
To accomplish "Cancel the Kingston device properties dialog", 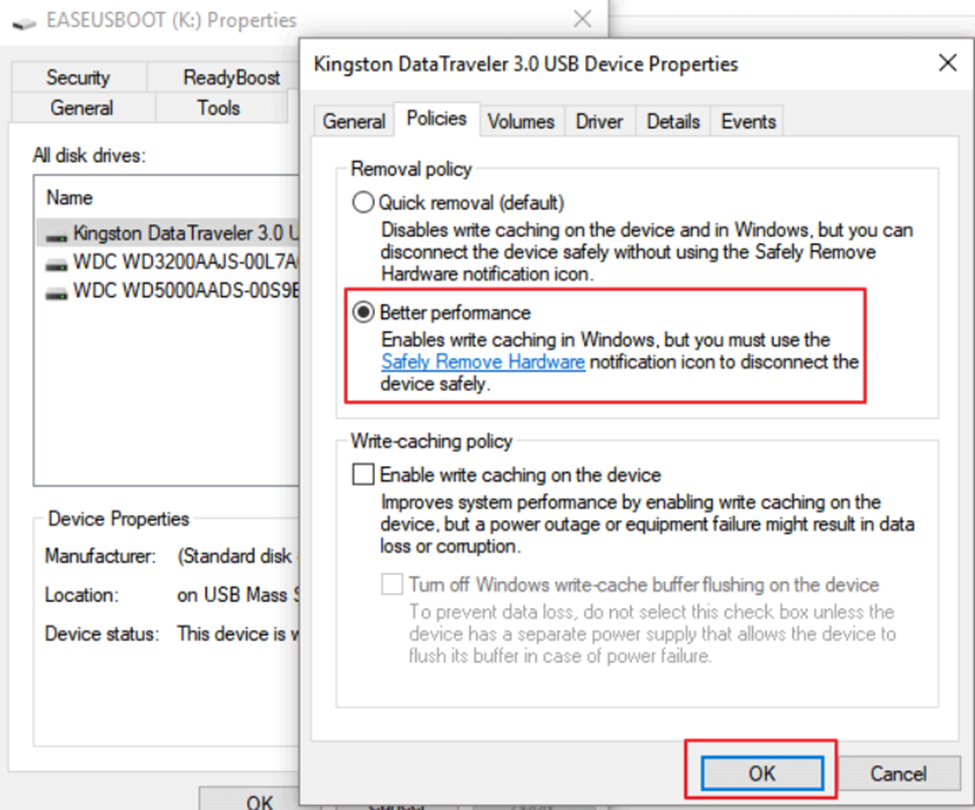I will [x=898, y=773].
